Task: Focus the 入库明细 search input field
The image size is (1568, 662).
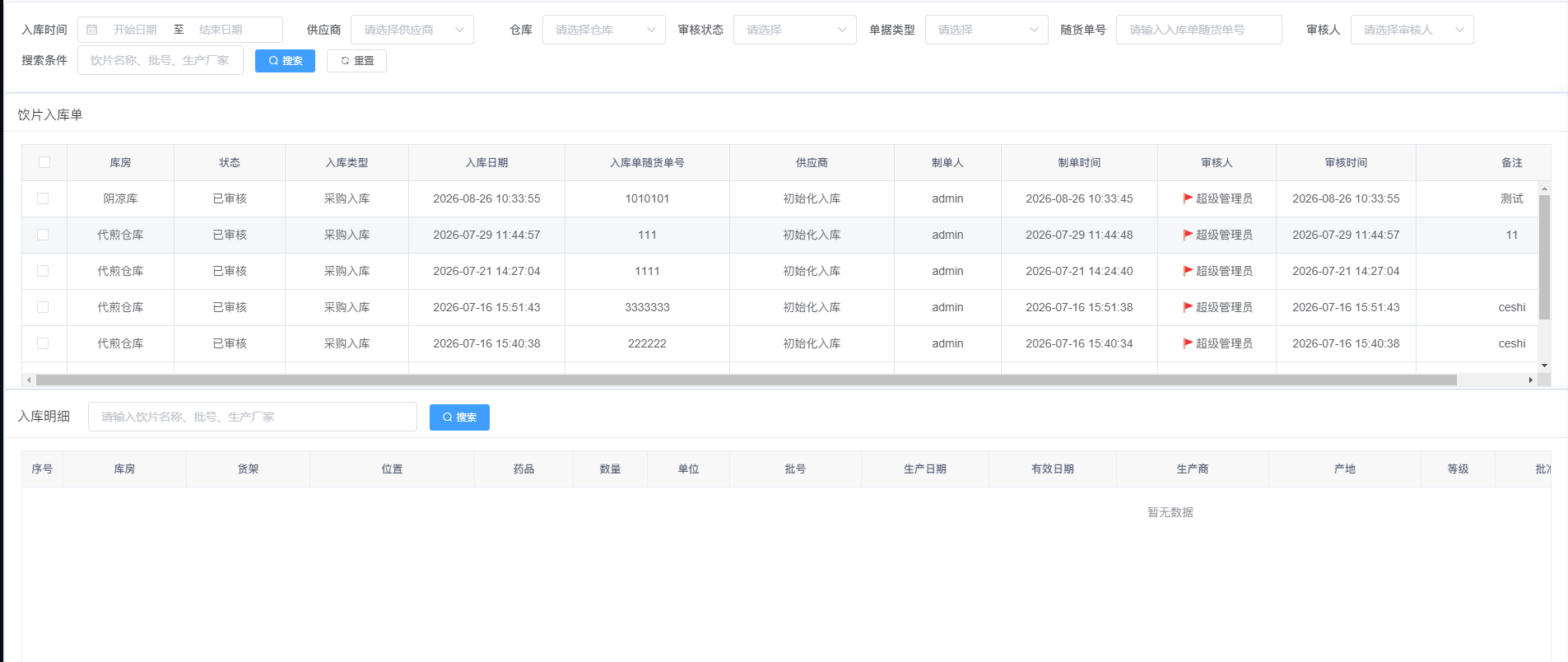Action: point(253,417)
